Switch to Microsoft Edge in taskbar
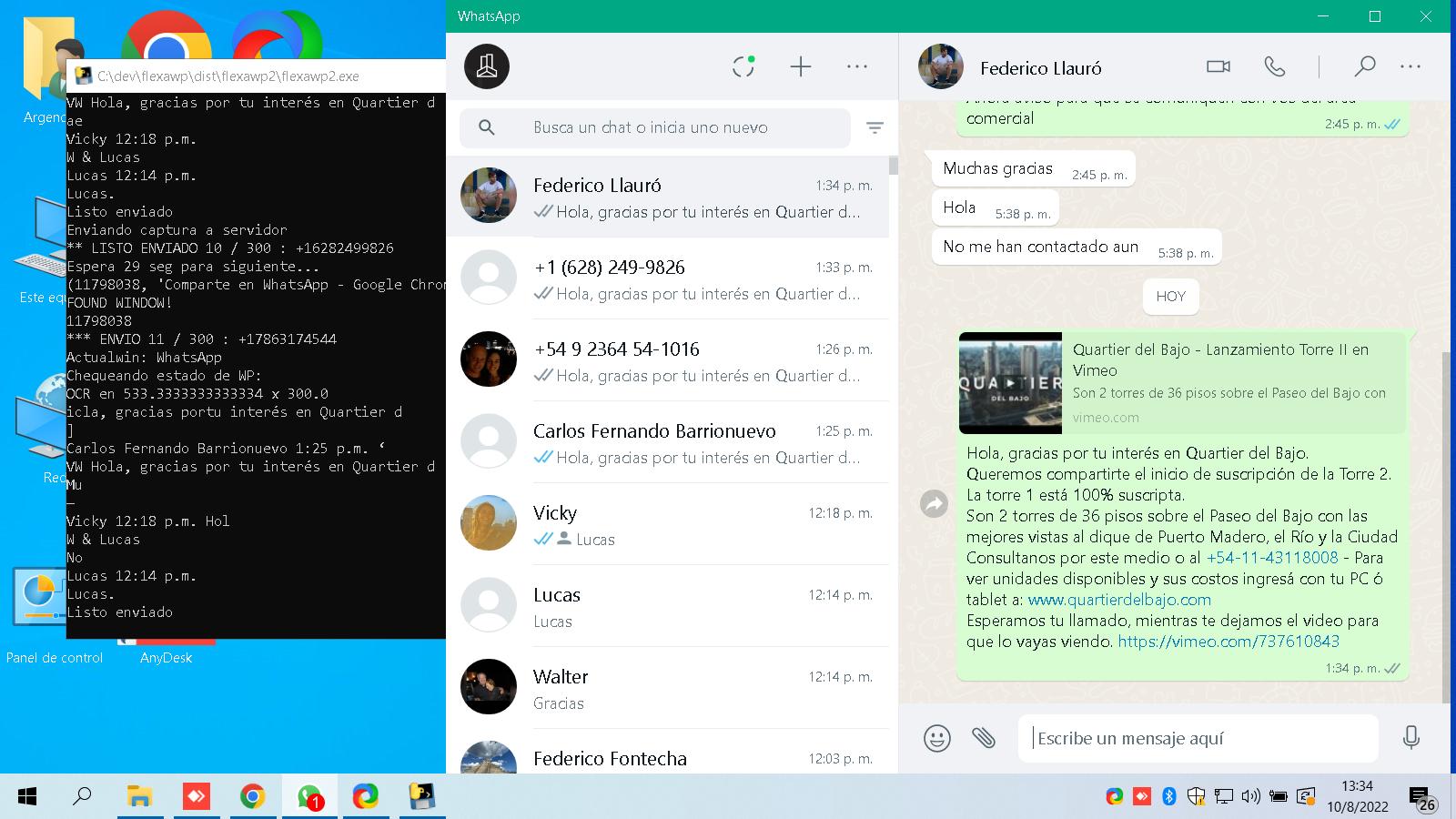The image size is (1456, 819). point(365,797)
